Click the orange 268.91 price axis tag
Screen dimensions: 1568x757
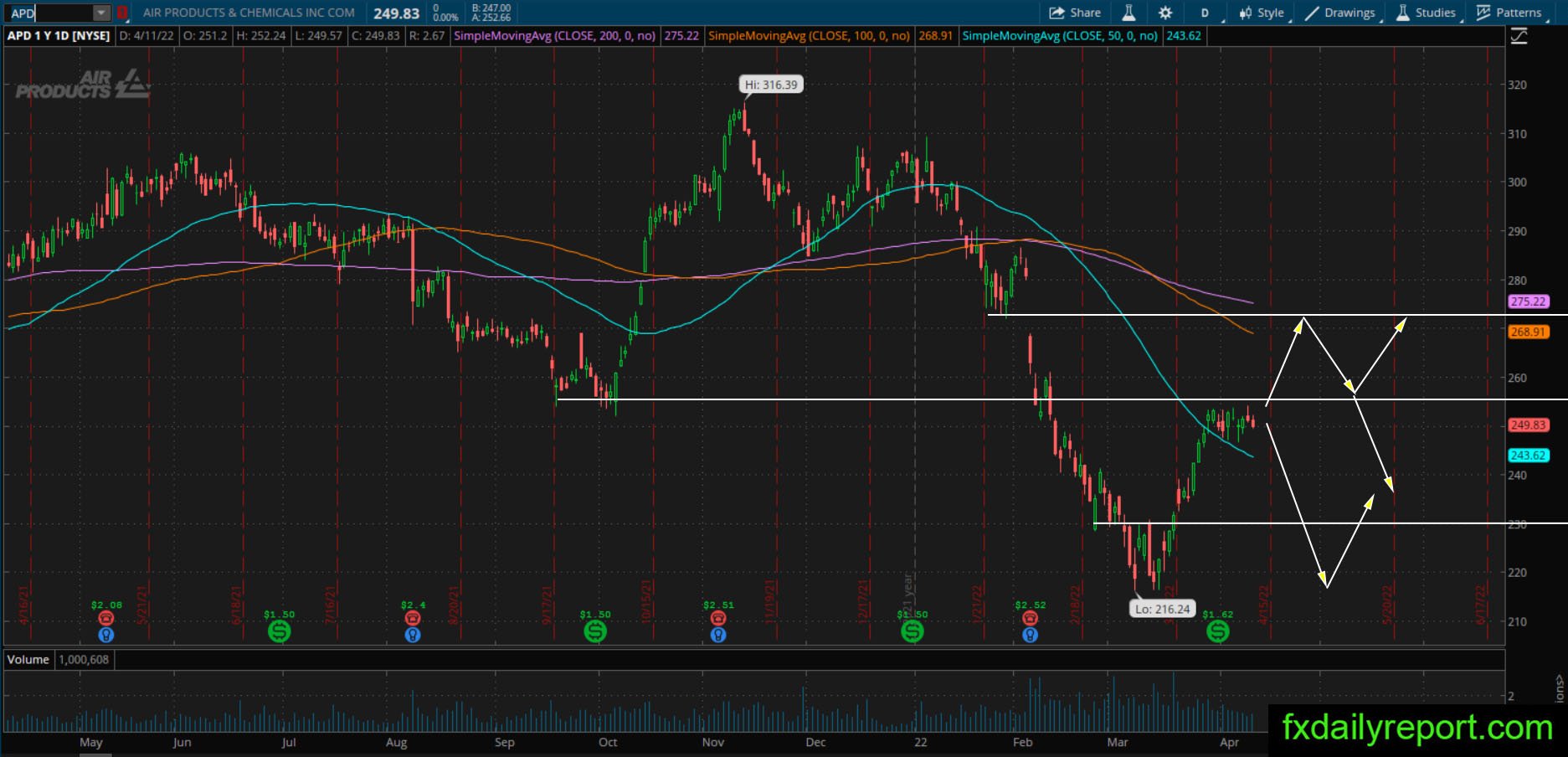(1528, 332)
